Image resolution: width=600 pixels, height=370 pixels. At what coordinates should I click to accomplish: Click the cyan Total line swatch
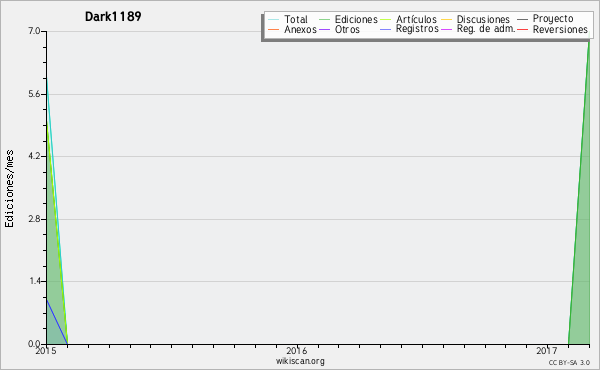tap(273, 19)
